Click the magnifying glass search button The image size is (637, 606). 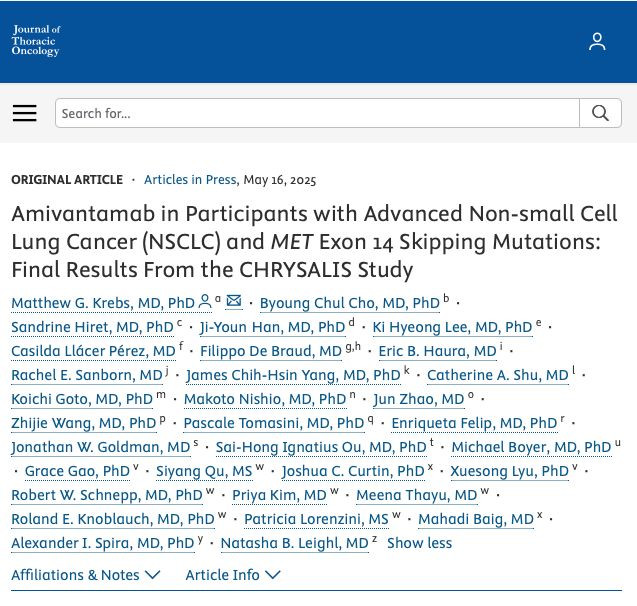click(x=600, y=113)
